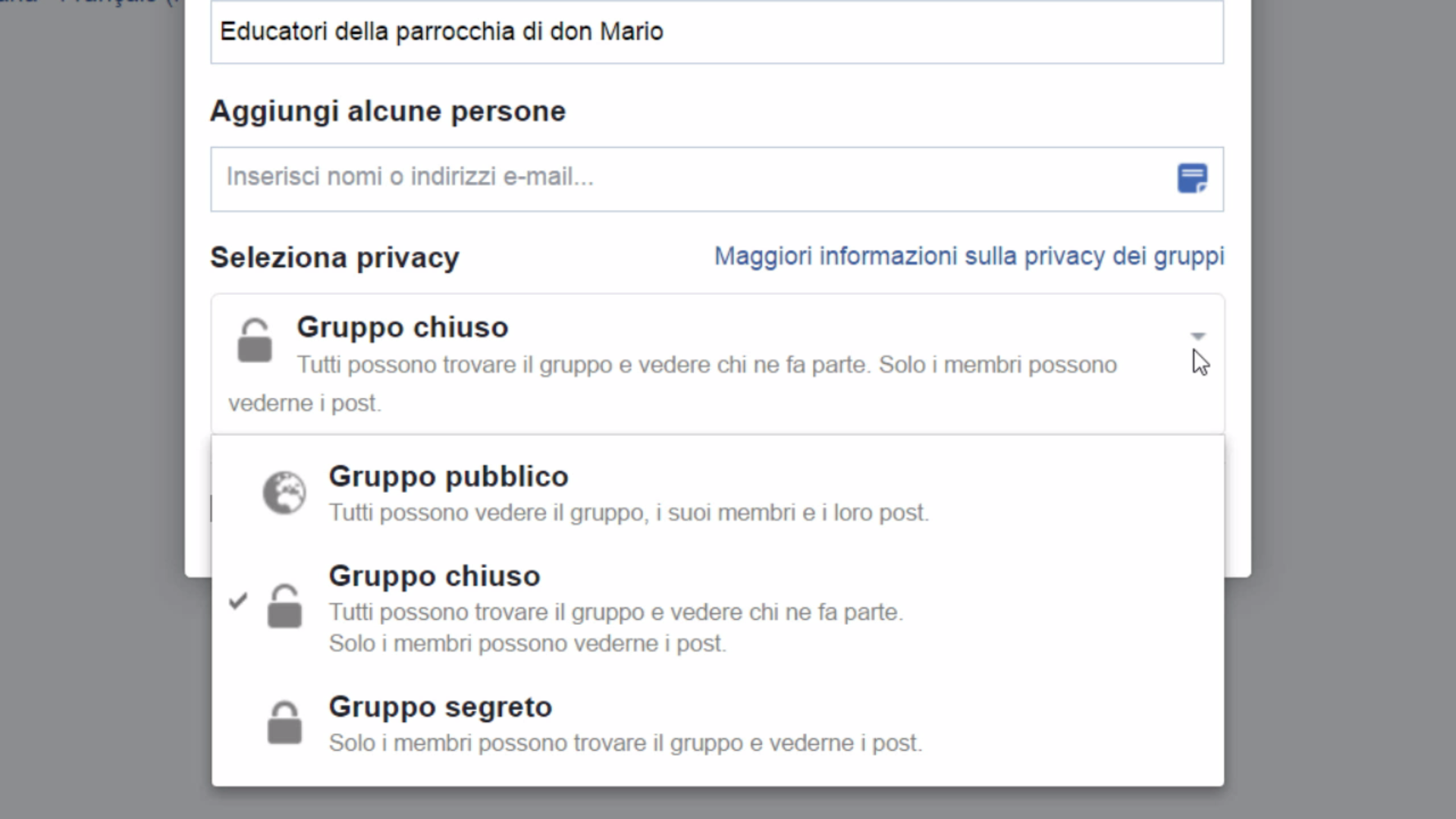Click the closed padlock icon for Gruppo segreto

(284, 722)
